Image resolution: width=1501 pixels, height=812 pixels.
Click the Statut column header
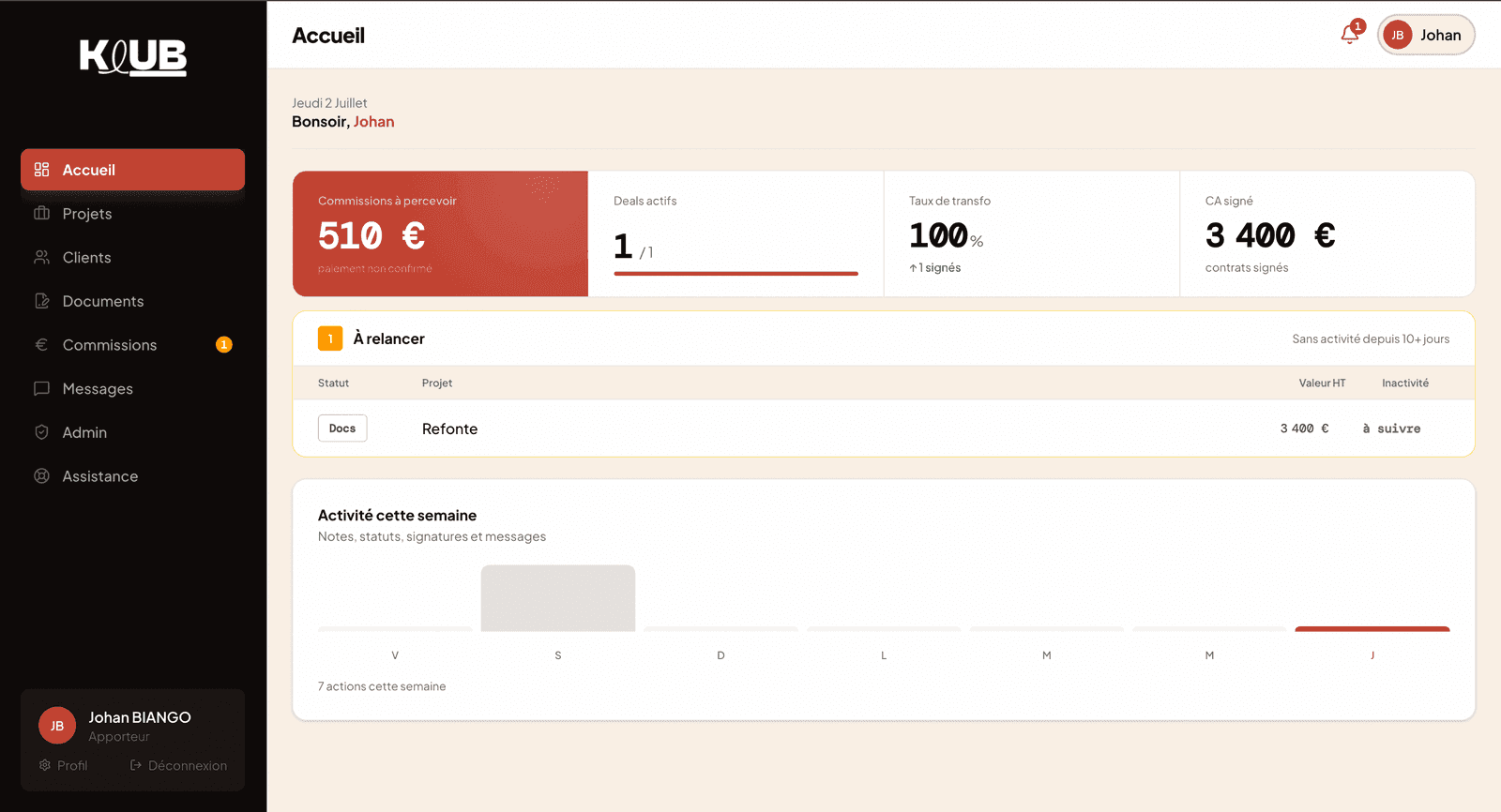coord(333,383)
